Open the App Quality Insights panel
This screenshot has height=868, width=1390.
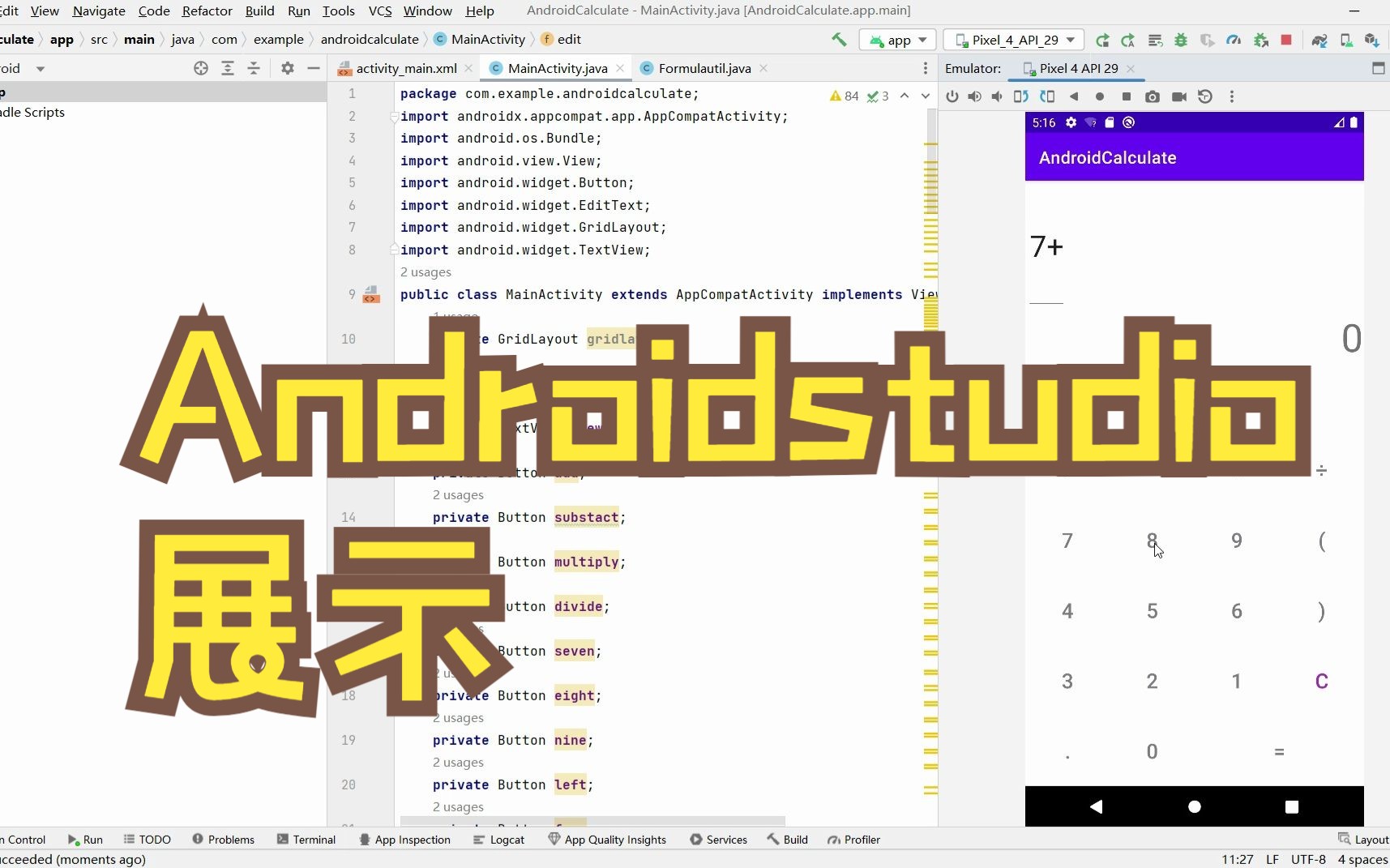tap(607, 840)
